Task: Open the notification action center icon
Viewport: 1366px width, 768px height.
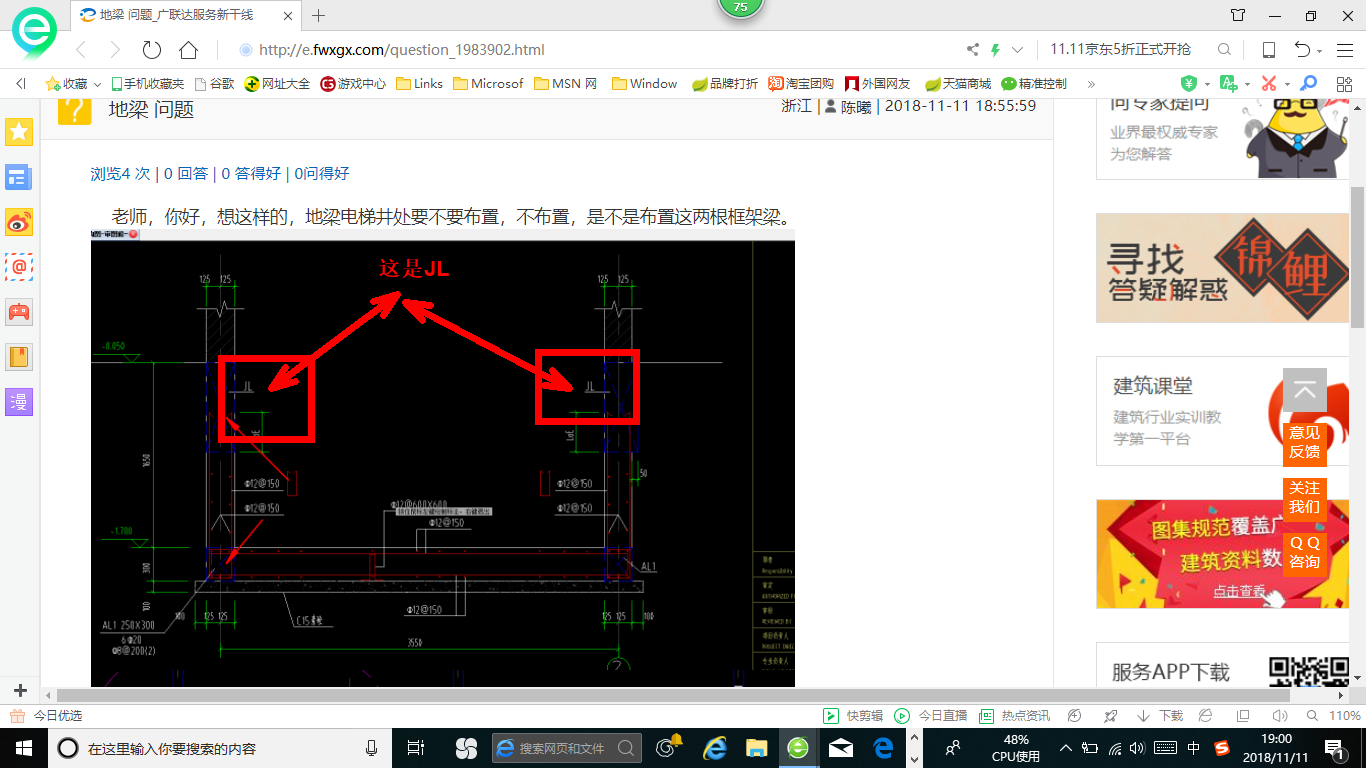Action: [1336, 748]
